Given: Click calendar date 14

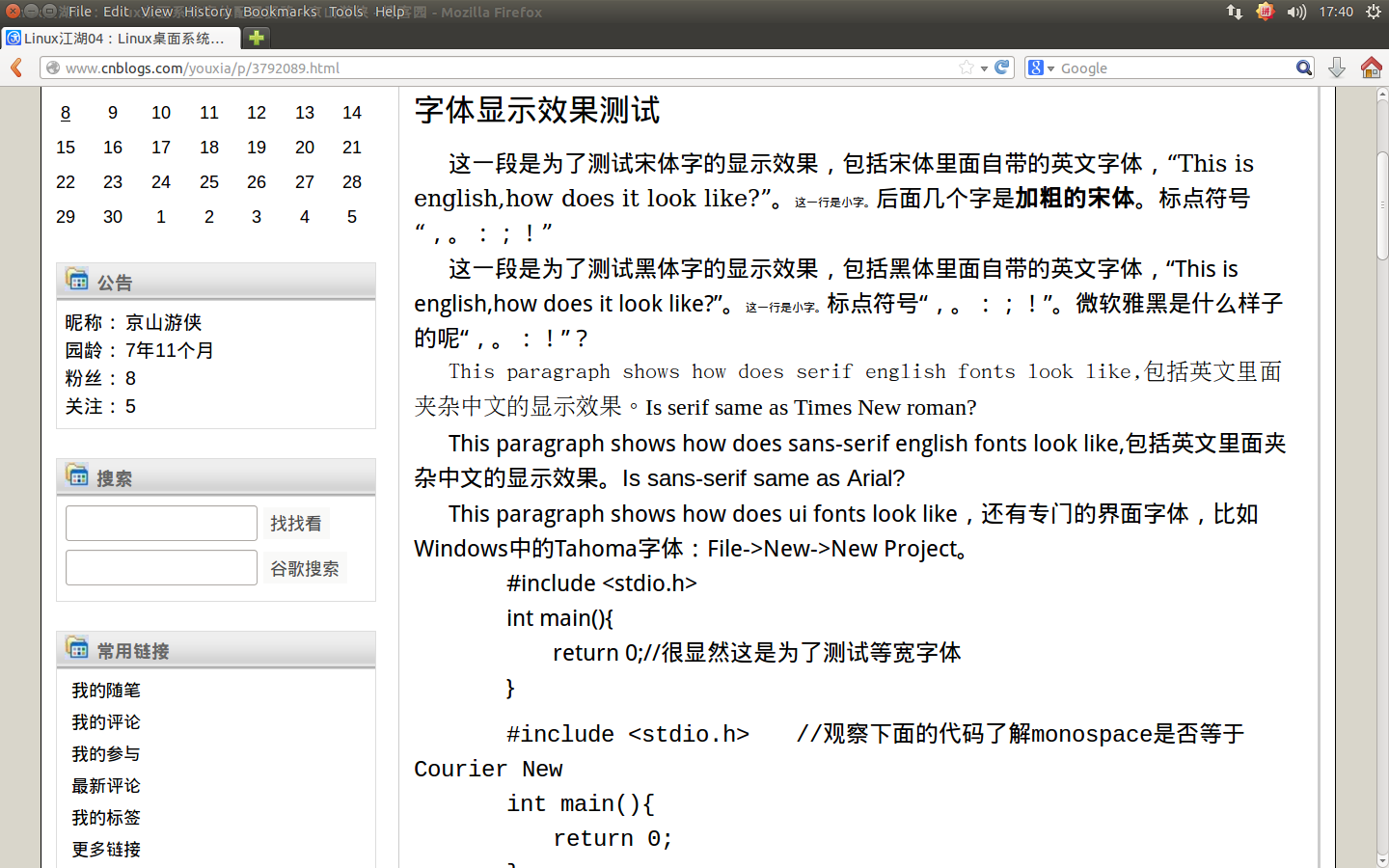Looking at the screenshot, I should (x=352, y=113).
